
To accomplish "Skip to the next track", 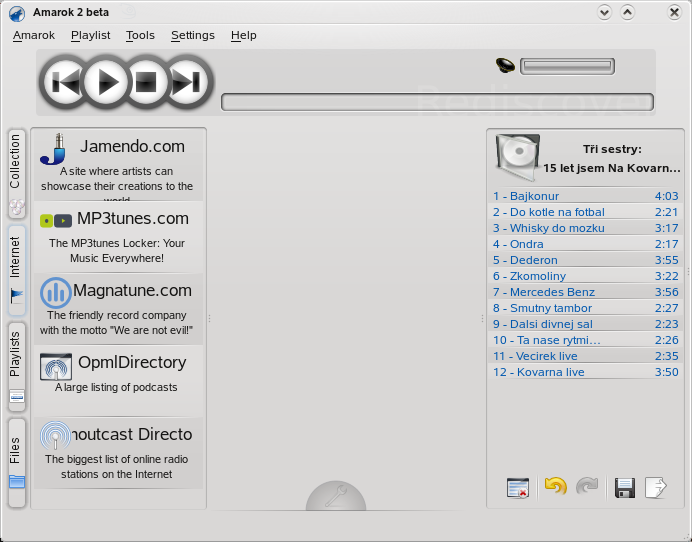I will click(187, 82).
